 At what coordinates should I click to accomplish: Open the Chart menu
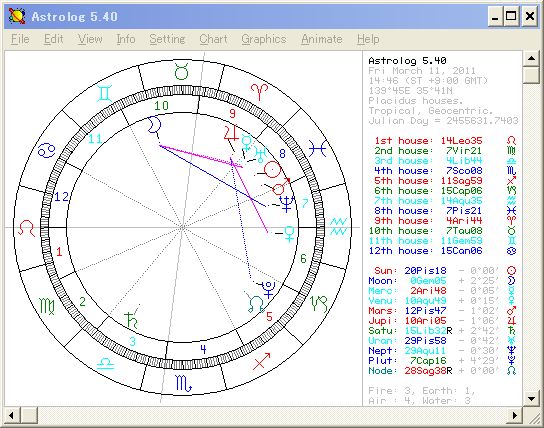pos(213,39)
